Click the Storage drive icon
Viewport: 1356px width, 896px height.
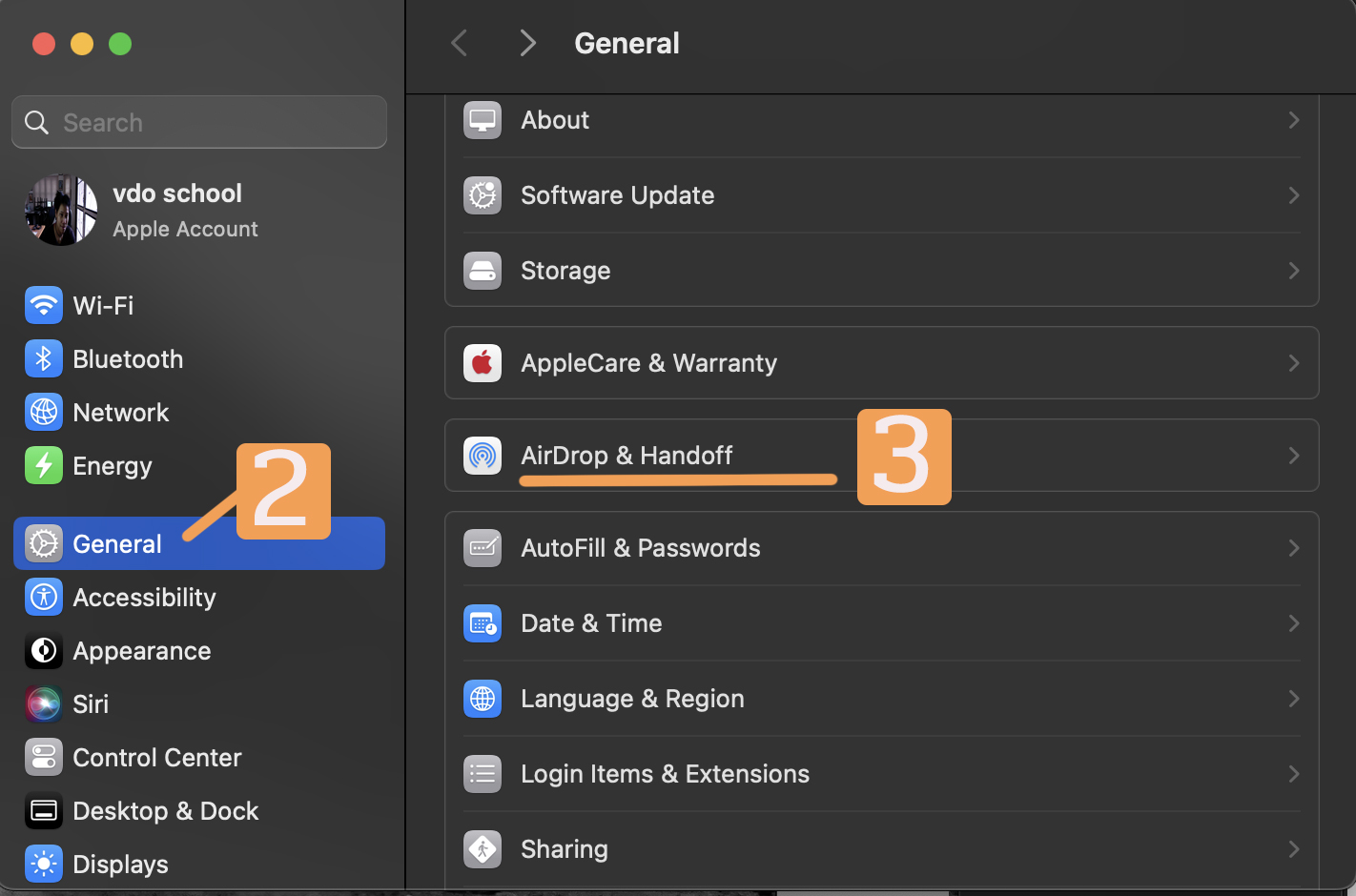[483, 271]
